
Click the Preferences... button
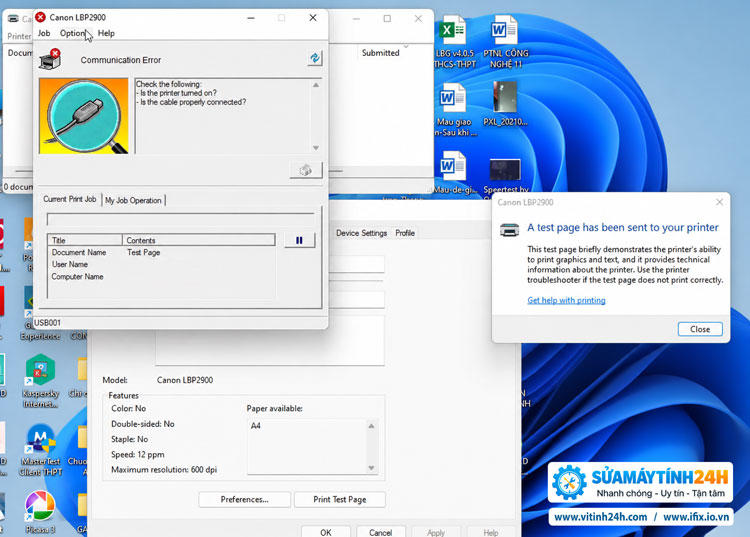tap(244, 499)
